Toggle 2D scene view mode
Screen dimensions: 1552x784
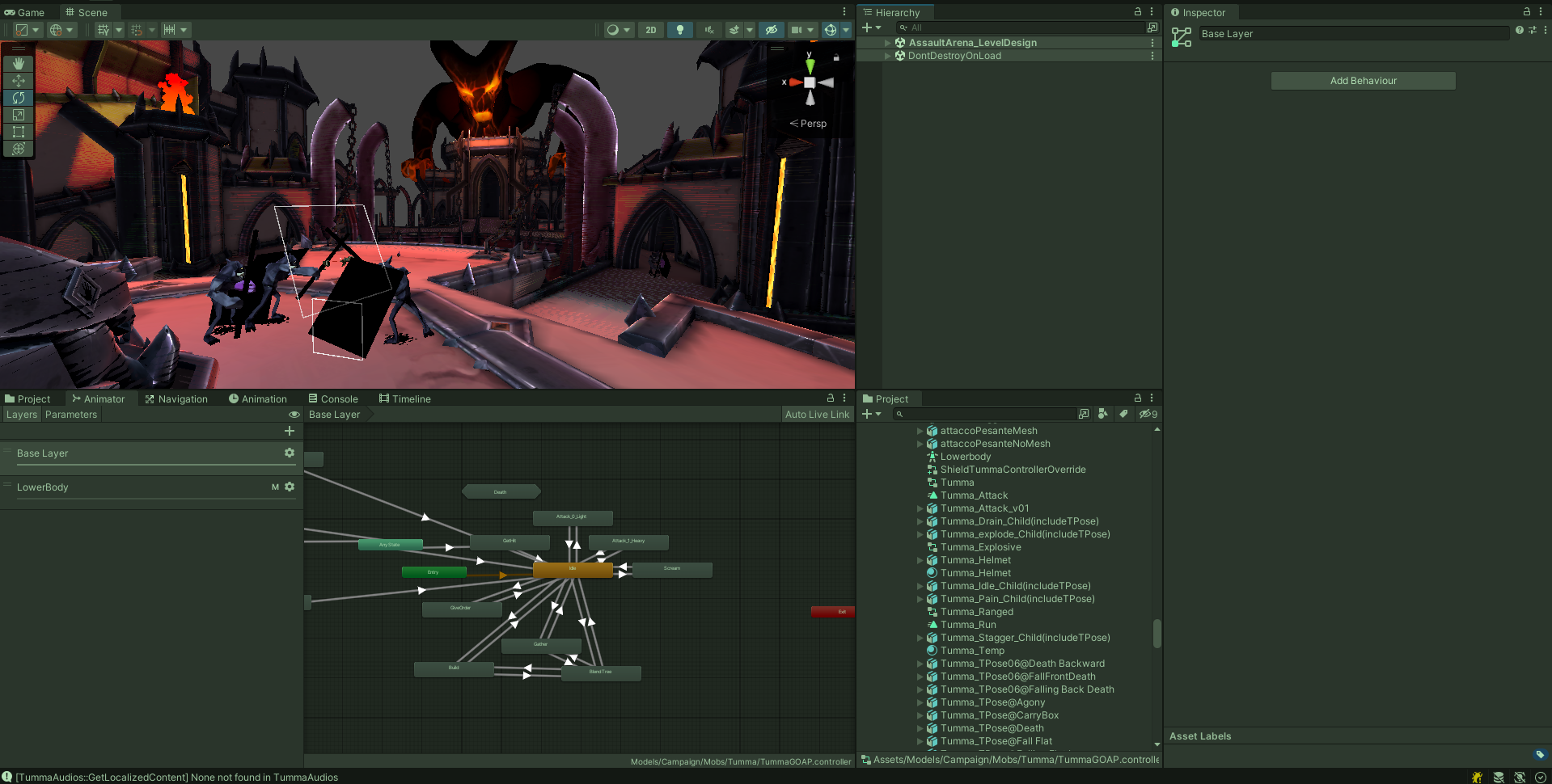coord(651,30)
